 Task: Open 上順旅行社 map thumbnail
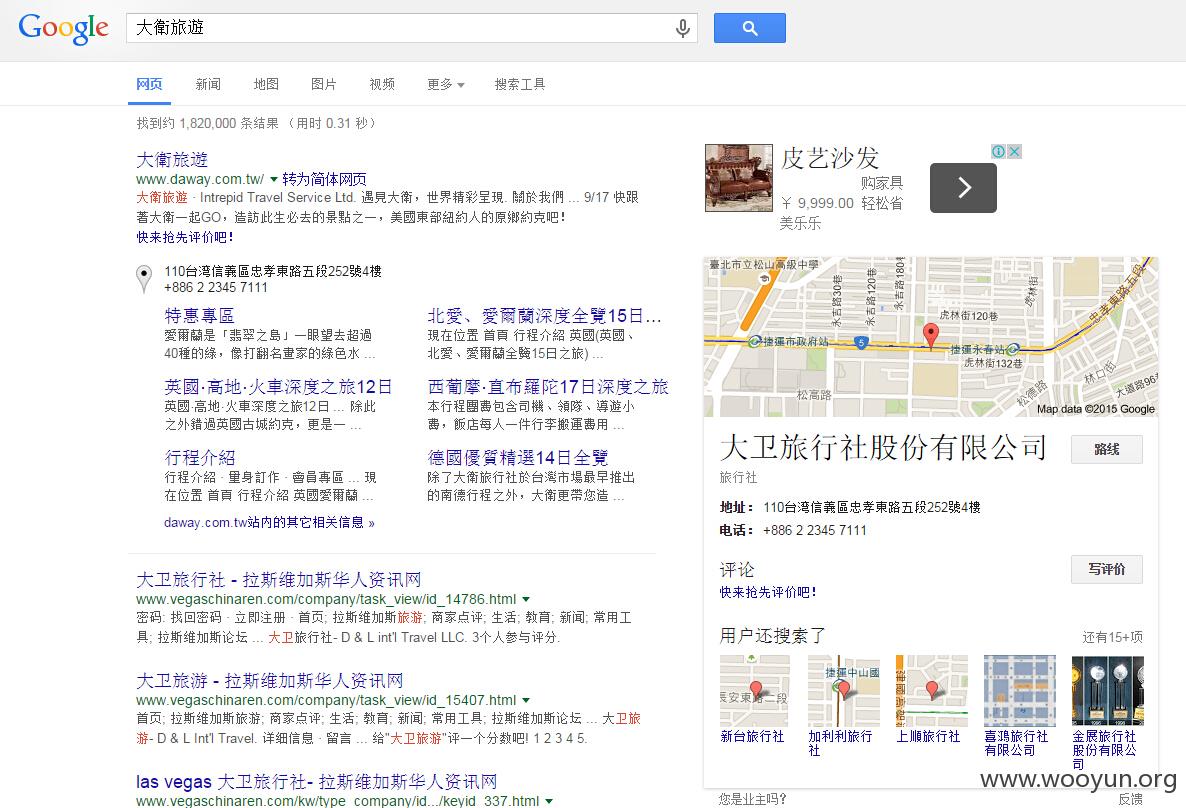(932, 691)
